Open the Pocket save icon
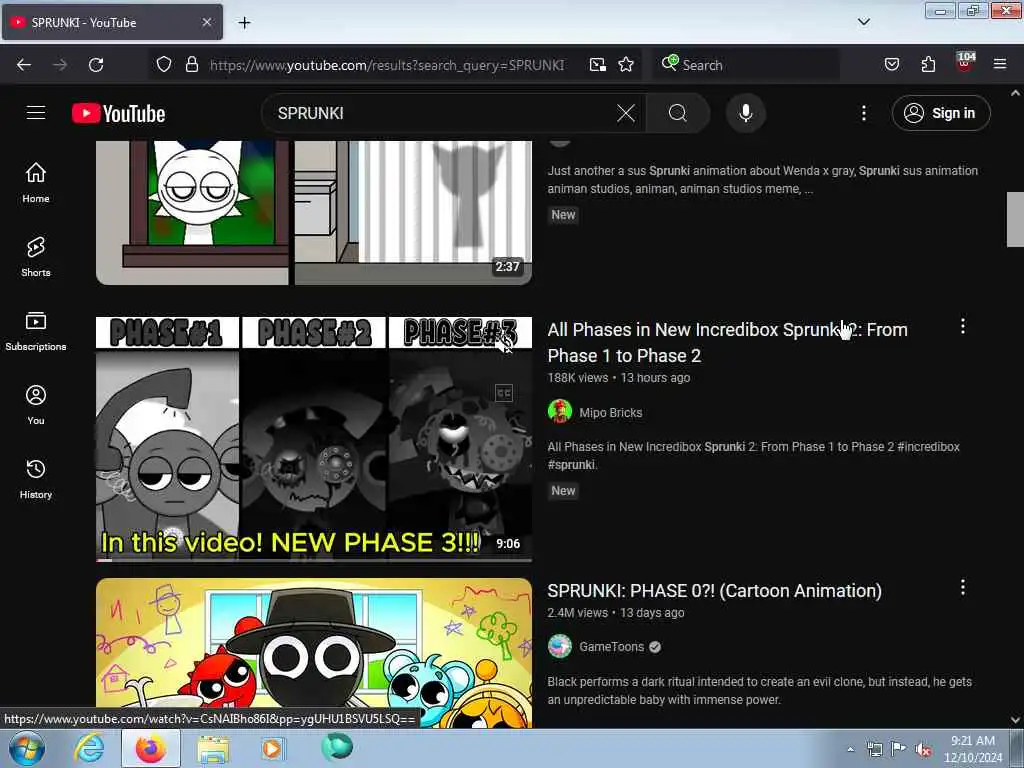Screen dimensions: 1024x768 pos(891,64)
